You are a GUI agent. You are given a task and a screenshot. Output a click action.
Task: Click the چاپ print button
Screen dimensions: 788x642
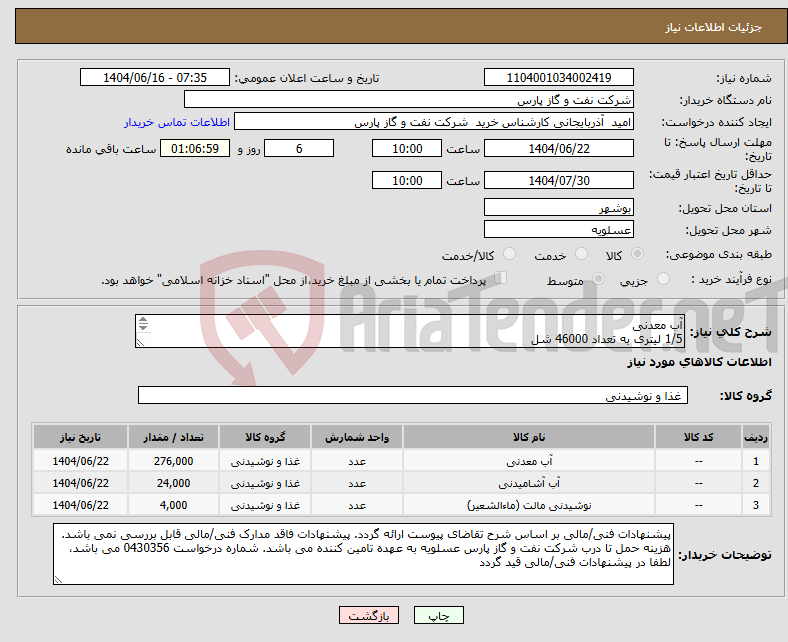(438, 615)
